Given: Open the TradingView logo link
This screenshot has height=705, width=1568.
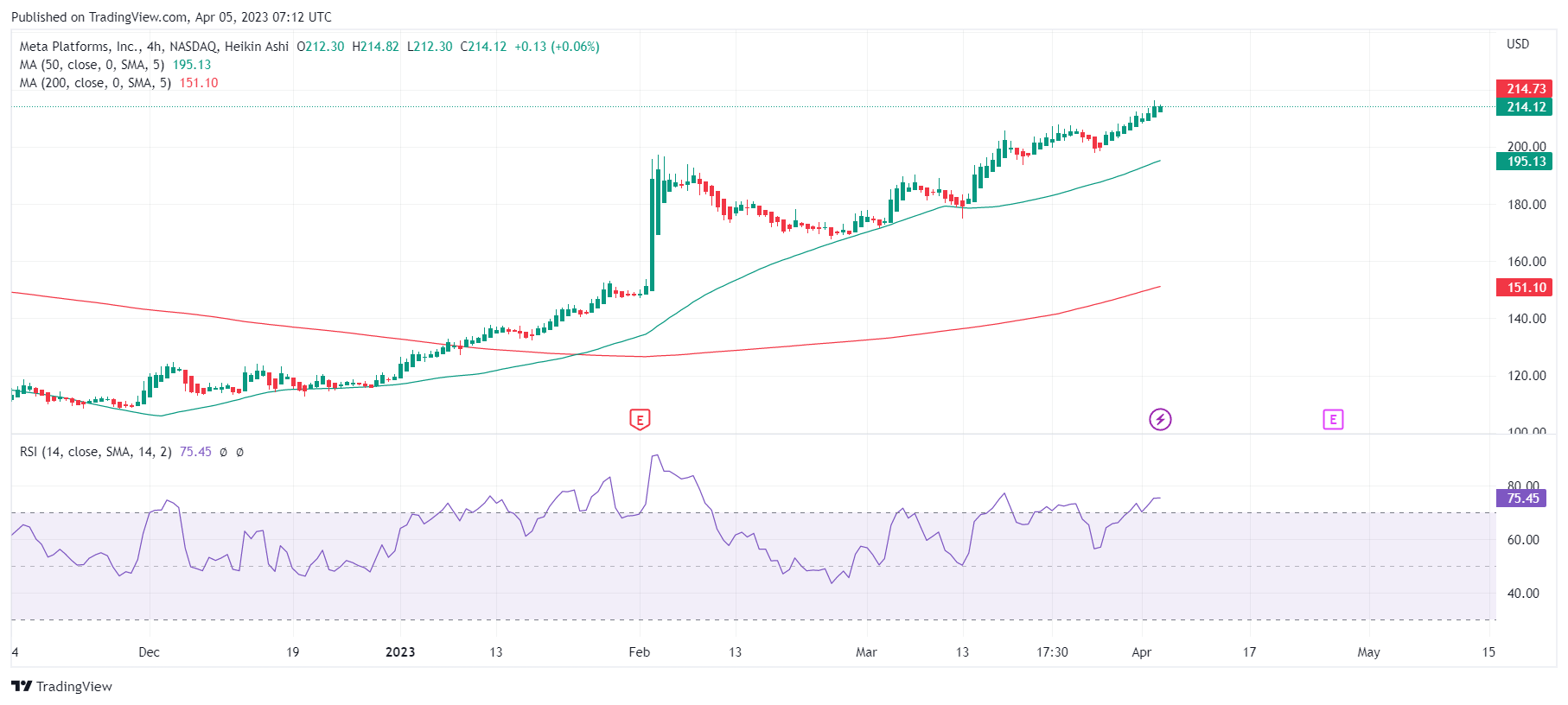Looking at the screenshot, I should (61, 686).
